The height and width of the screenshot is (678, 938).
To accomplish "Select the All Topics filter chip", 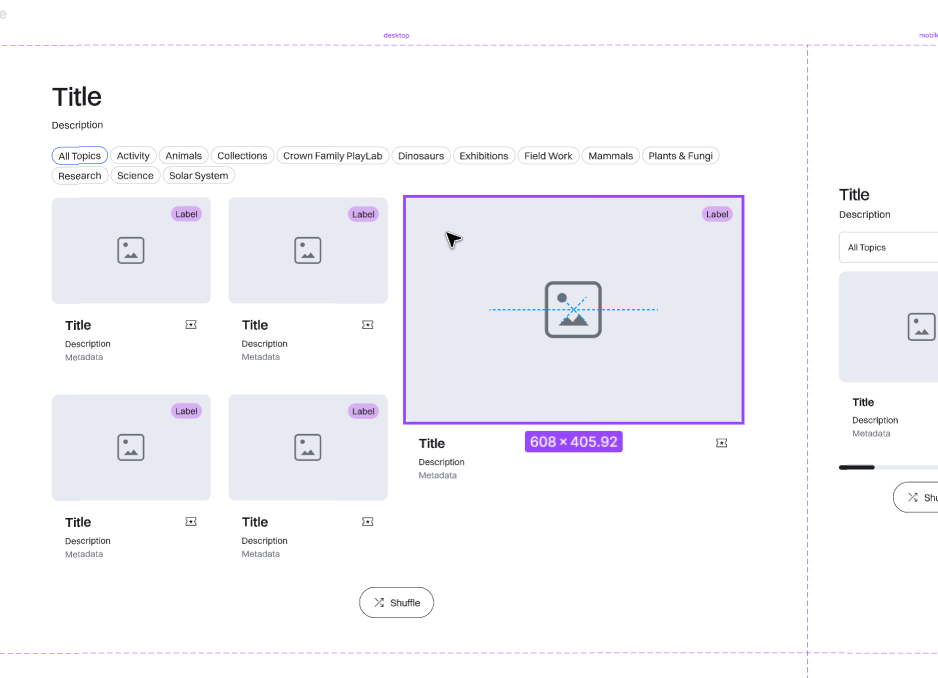I will [80, 156].
